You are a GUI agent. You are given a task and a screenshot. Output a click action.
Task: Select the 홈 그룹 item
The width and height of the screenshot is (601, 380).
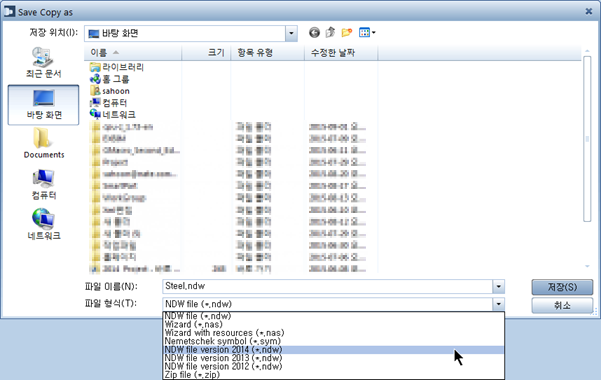click(x=110, y=79)
